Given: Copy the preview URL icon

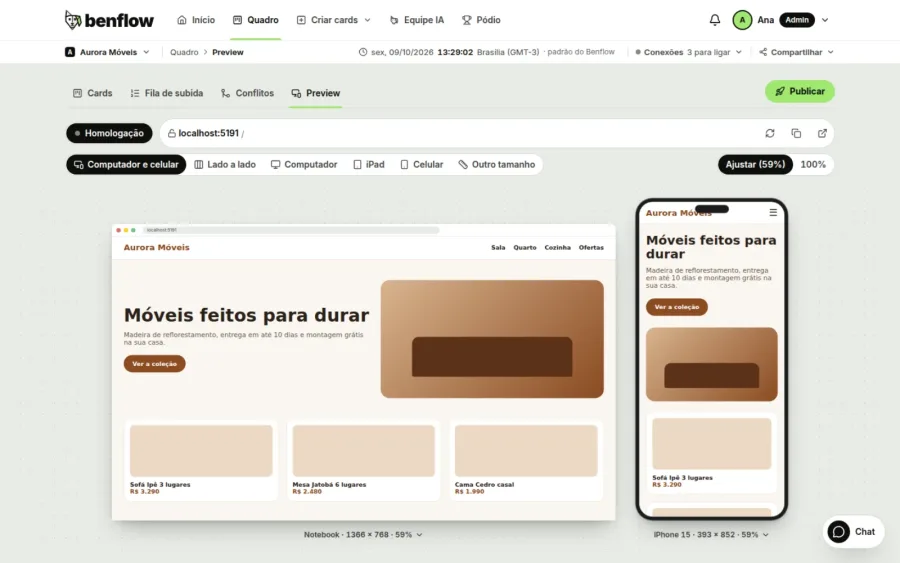Looking at the screenshot, I should (796, 133).
